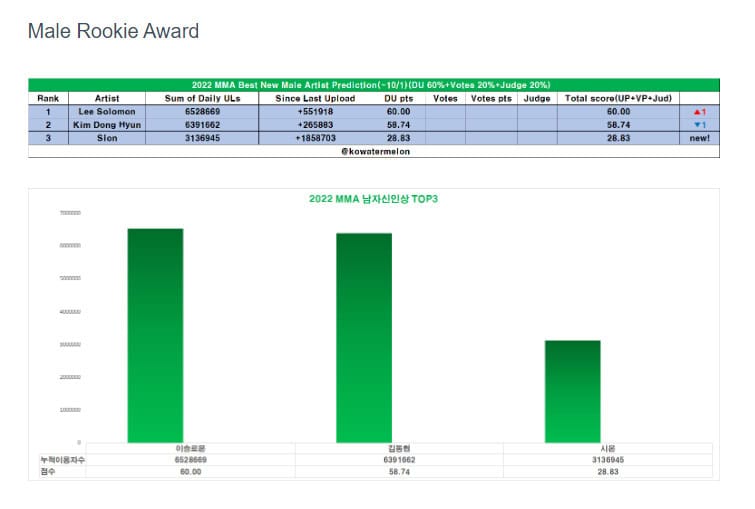Click the '누적이용자수' row label under chart
The height and width of the screenshot is (509, 755).
(56, 459)
